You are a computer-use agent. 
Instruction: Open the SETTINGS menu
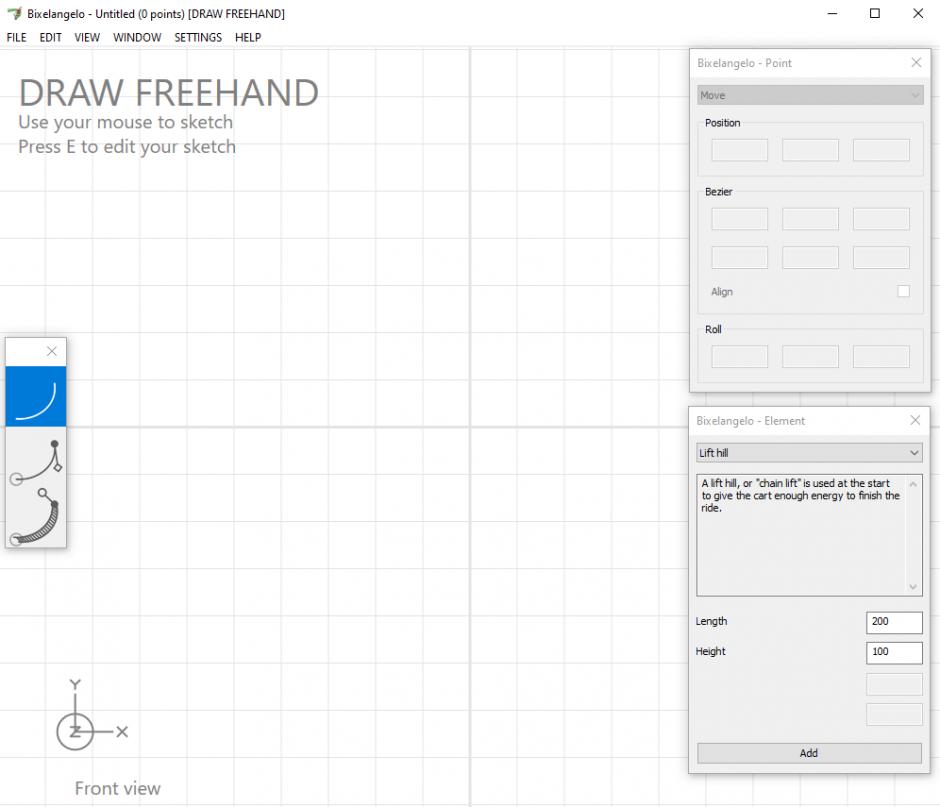coord(198,37)
